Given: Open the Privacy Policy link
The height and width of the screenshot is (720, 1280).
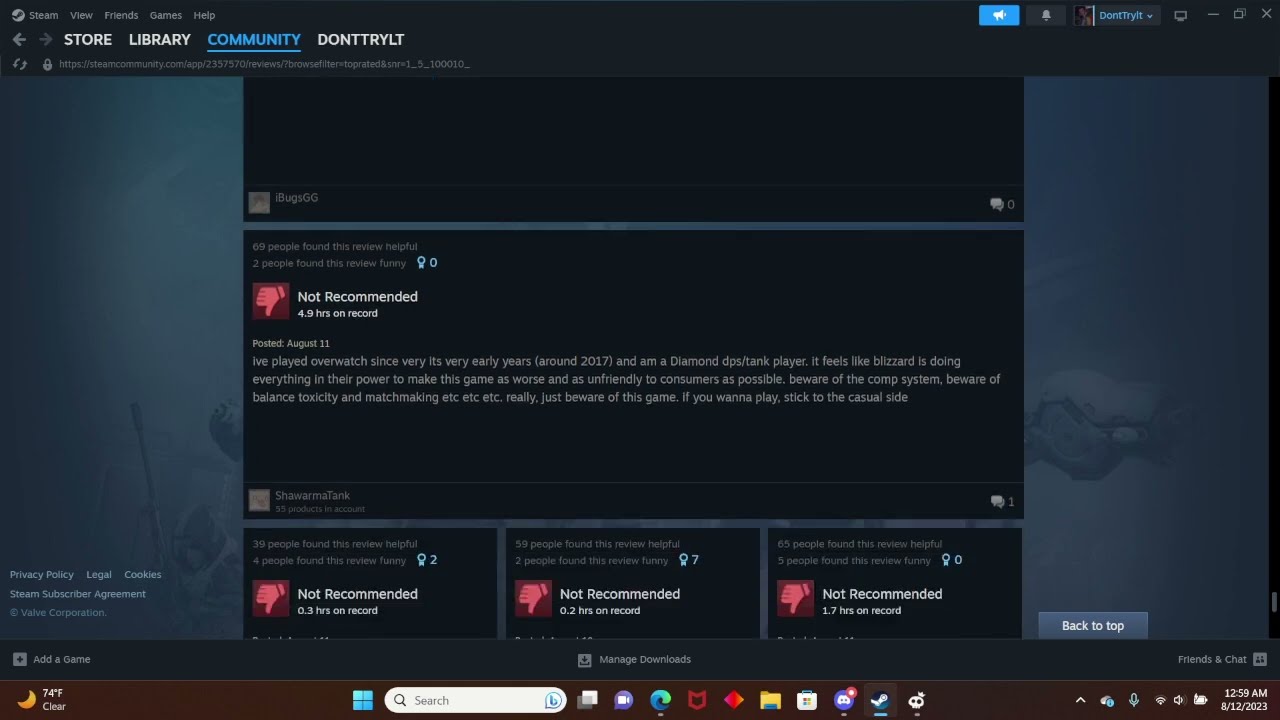Looking at the screenshot, I should (42, 575).
